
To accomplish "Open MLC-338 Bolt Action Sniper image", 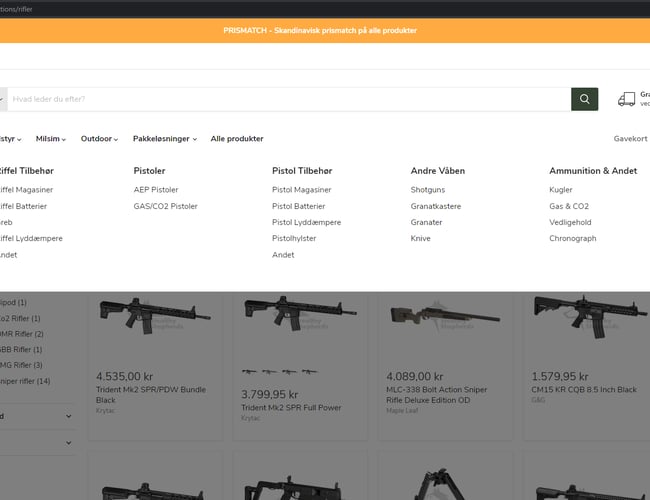I will pyautogui.click(x=445, y=316).
